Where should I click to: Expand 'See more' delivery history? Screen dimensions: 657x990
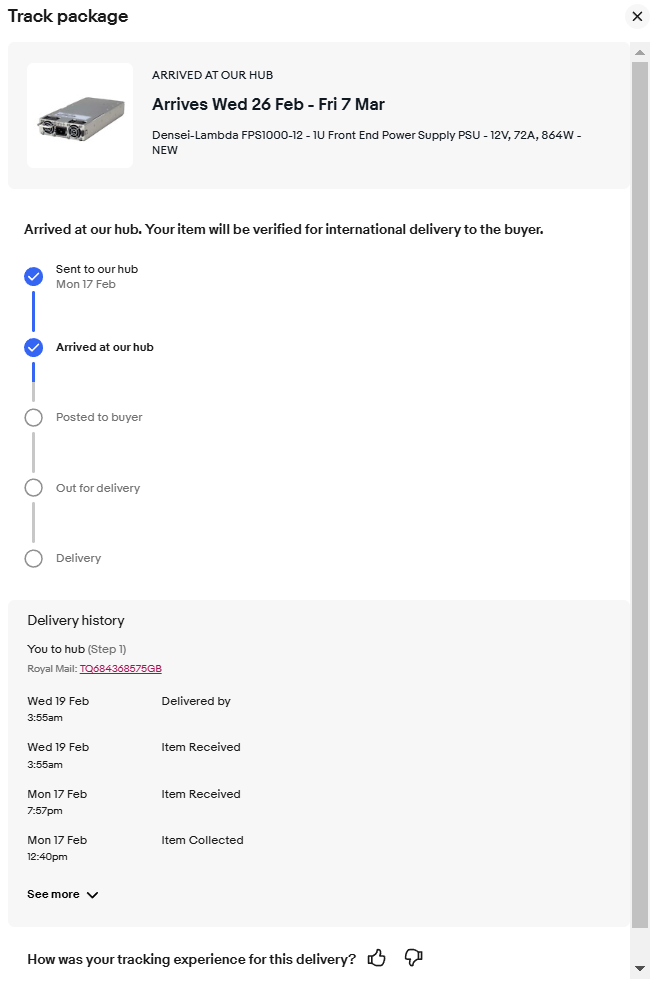click(54, 895)
